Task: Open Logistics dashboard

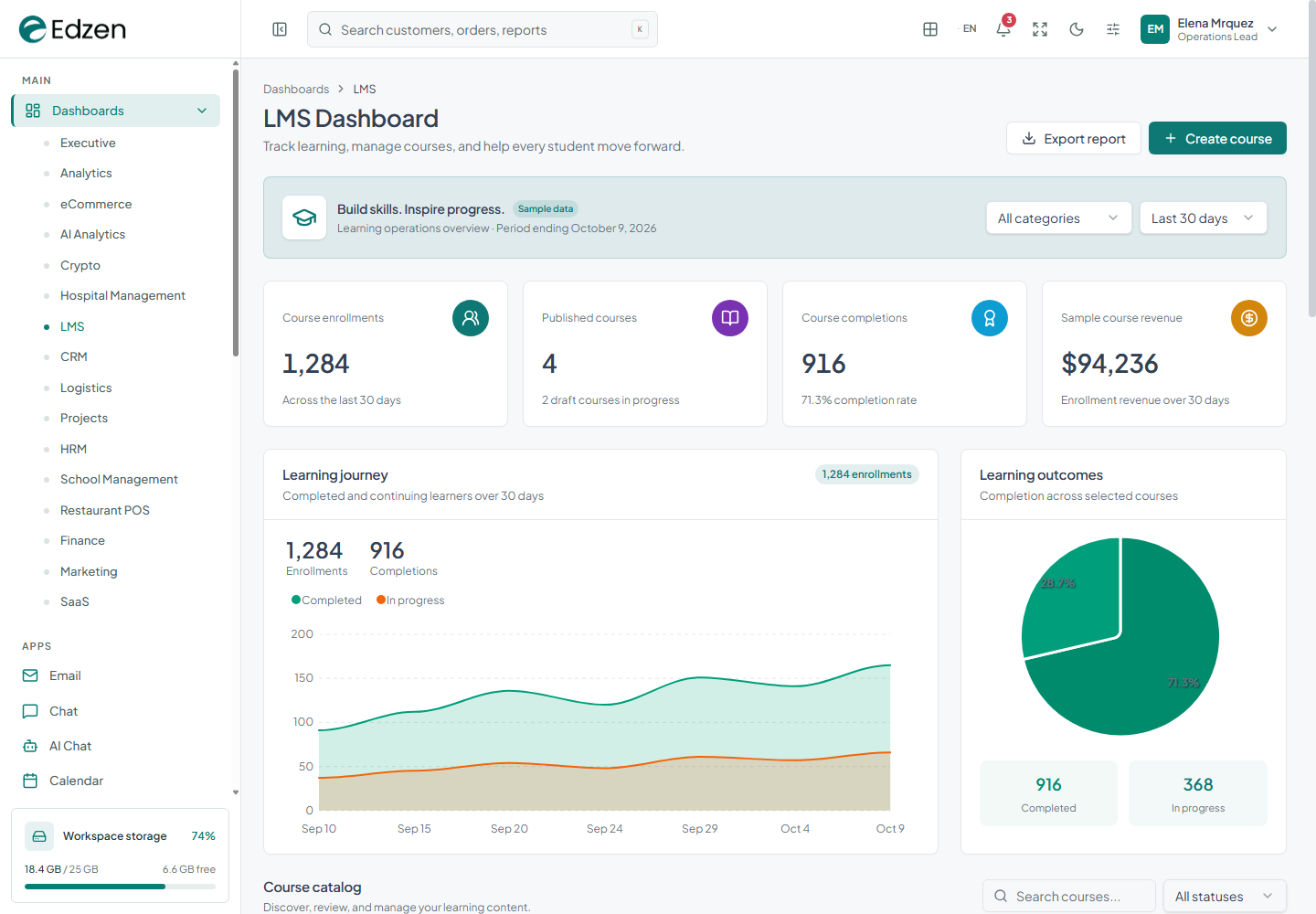Action: 86,388
